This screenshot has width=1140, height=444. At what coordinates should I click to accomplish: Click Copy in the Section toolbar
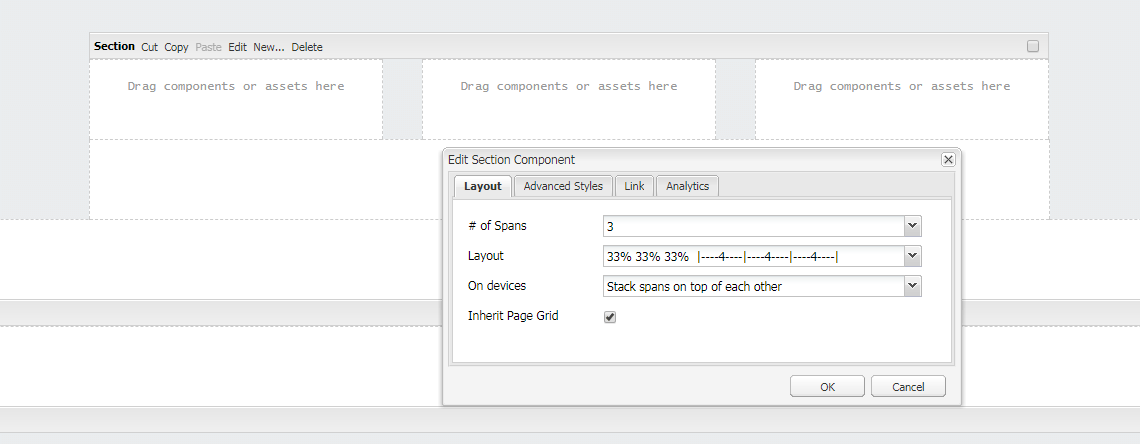coord(176,47)
